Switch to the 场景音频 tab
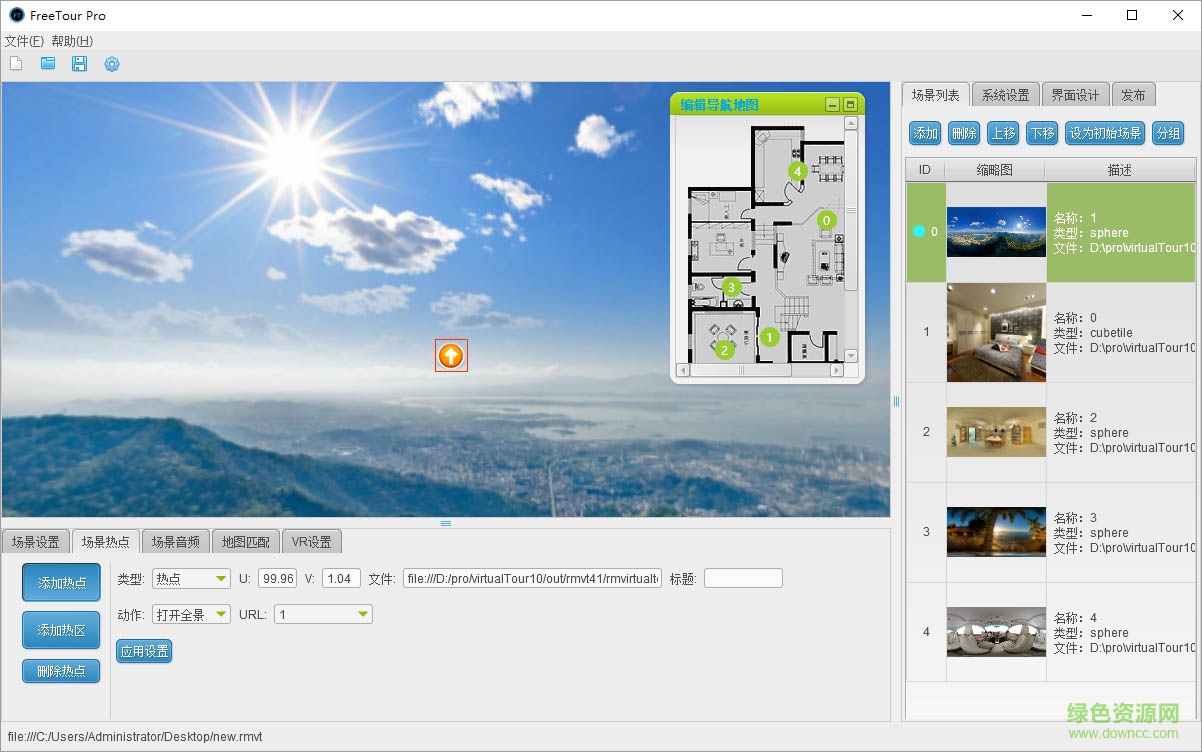 (175, 542)
